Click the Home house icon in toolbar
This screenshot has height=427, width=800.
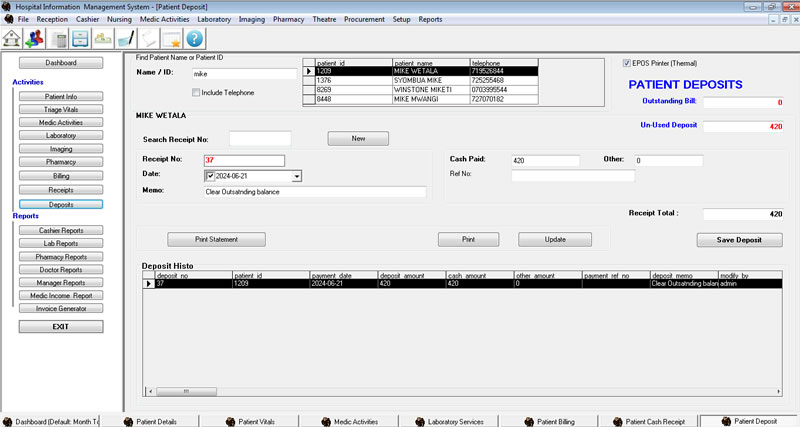13,38
